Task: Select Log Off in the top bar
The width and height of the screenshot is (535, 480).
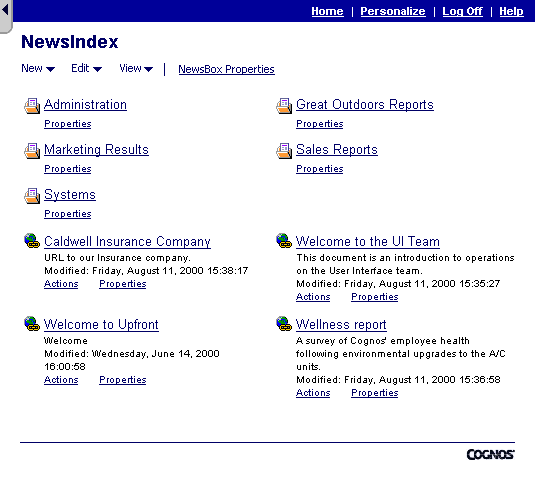Action: (x=462, y=11)
